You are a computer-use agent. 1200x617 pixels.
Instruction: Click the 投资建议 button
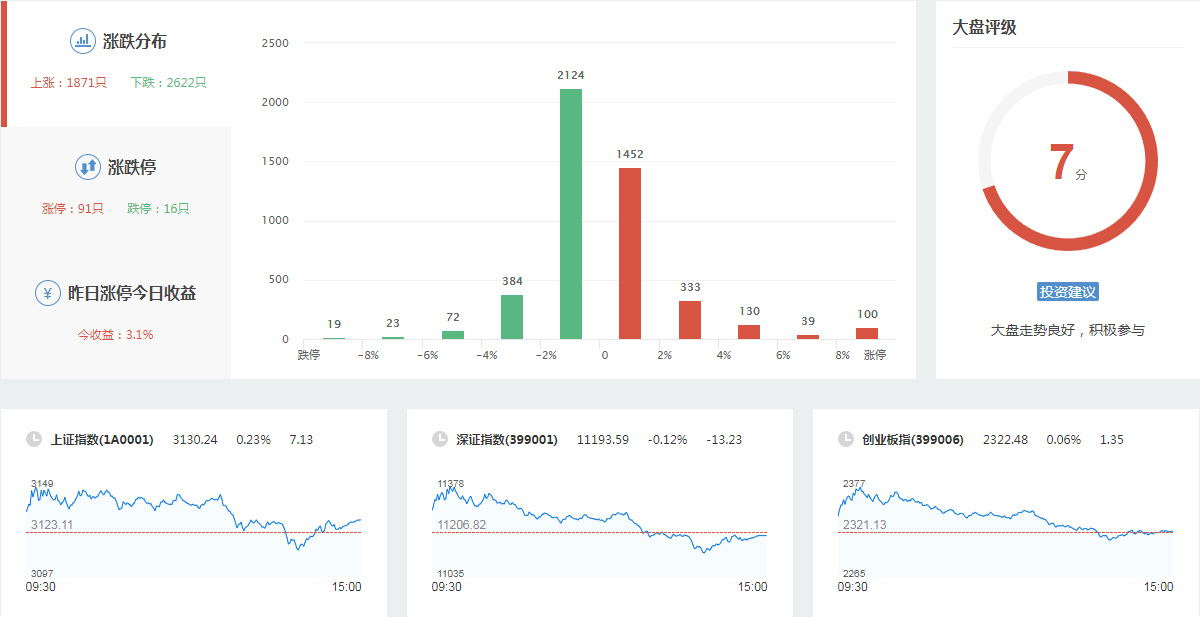tap(1067, 292)
